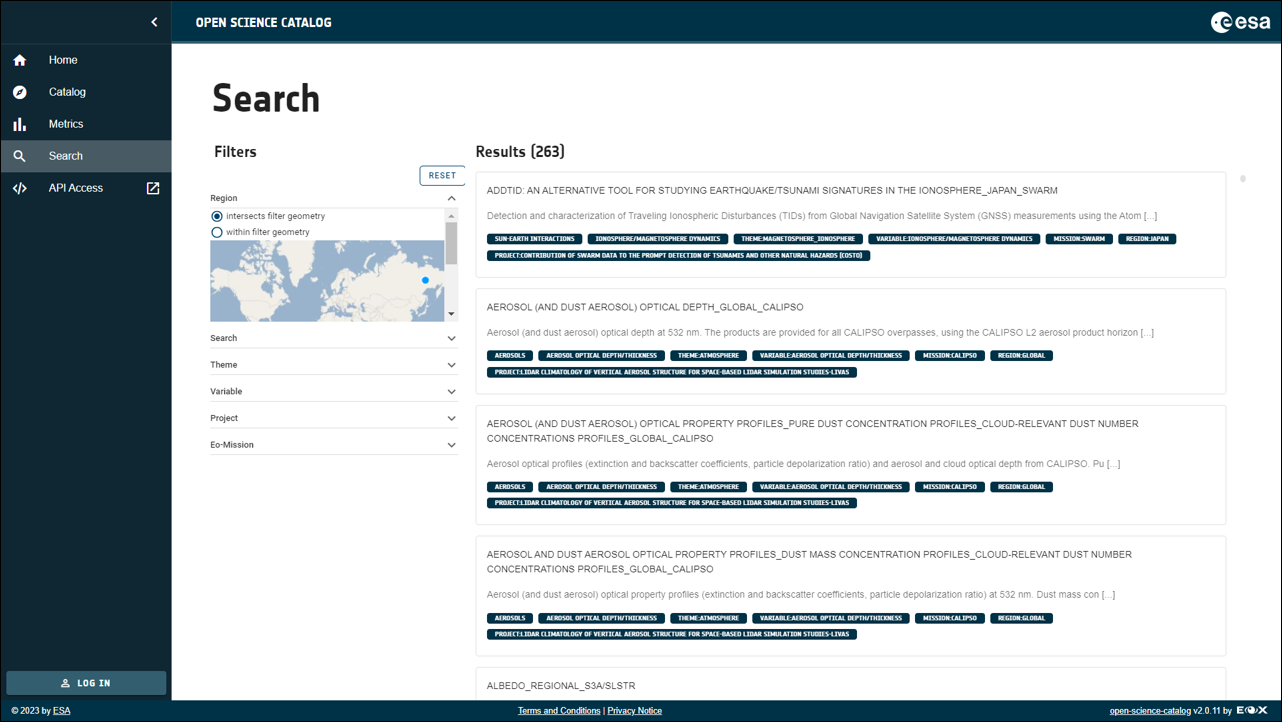
Task: Collapse the sidebar using the arrow chevron
Action: 155,21
